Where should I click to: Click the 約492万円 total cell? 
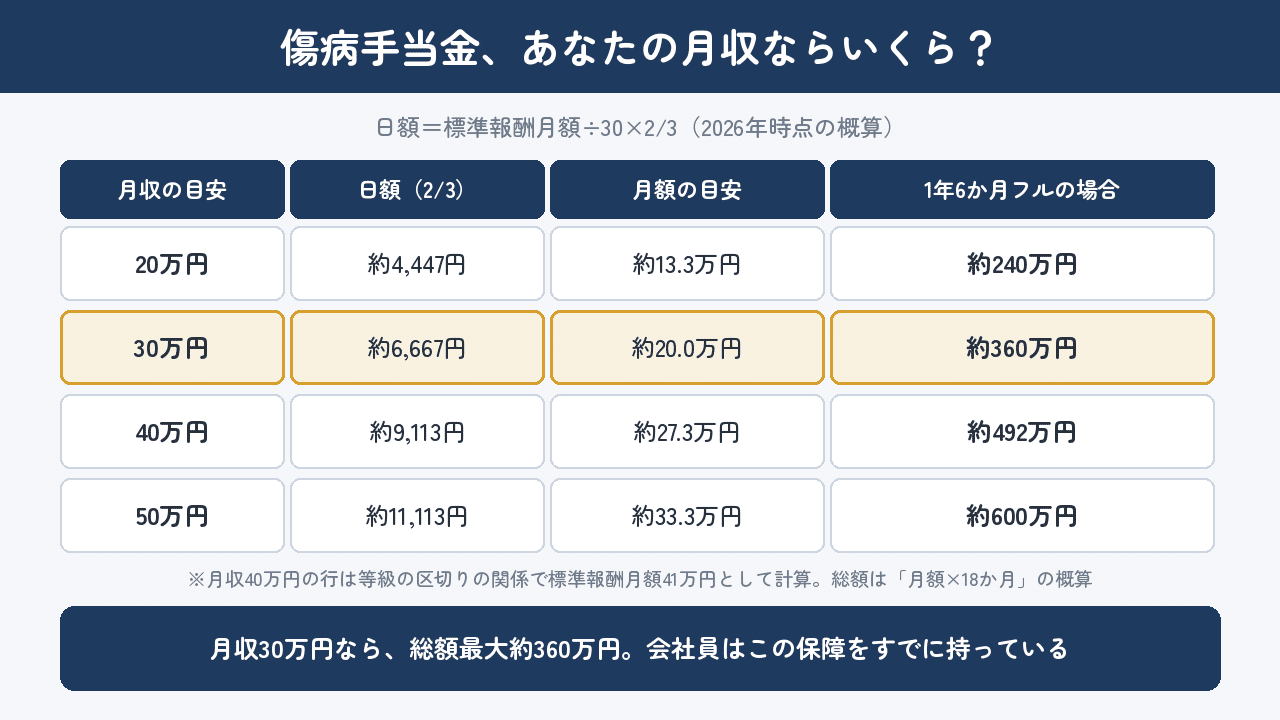click(1022, 432)
